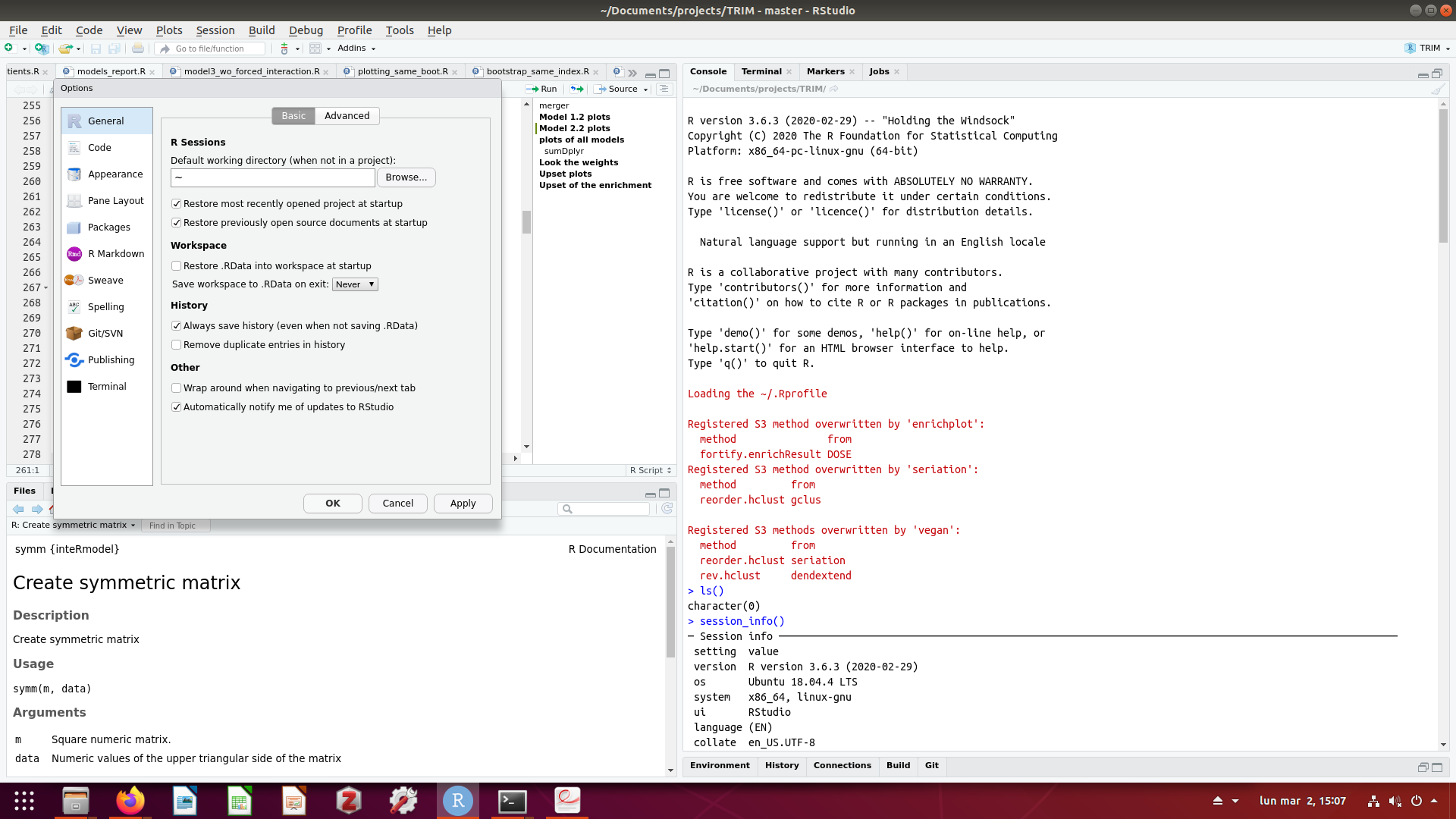The image size is (1456, 819).
Task: Click the default working directory input field
Action: pyautogui.click(x=271, y=177)
